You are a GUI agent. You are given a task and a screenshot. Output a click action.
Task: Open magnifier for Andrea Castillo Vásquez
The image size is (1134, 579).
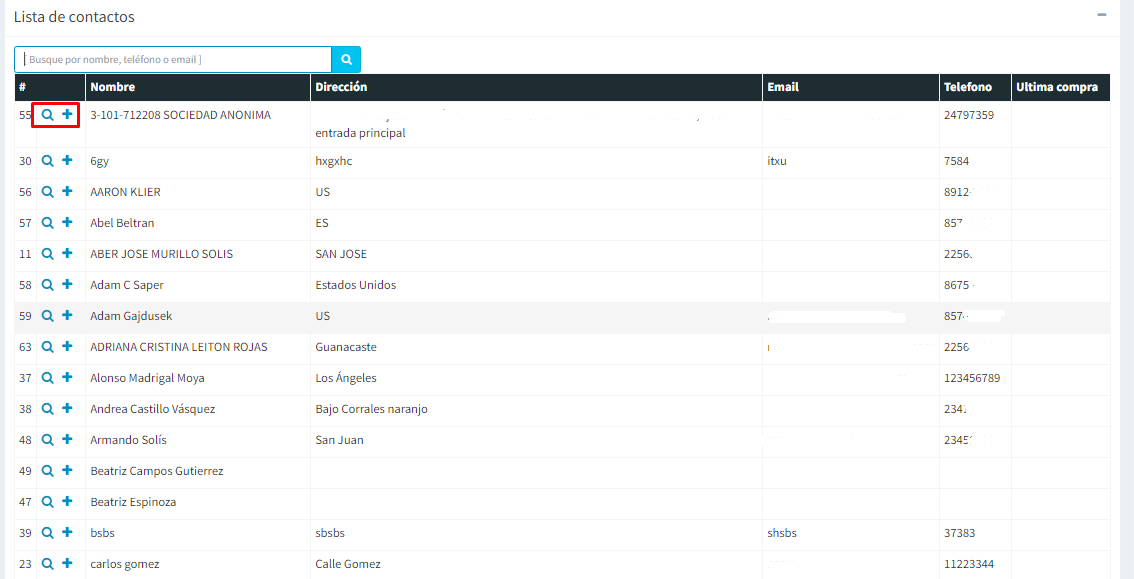point(47,409)
